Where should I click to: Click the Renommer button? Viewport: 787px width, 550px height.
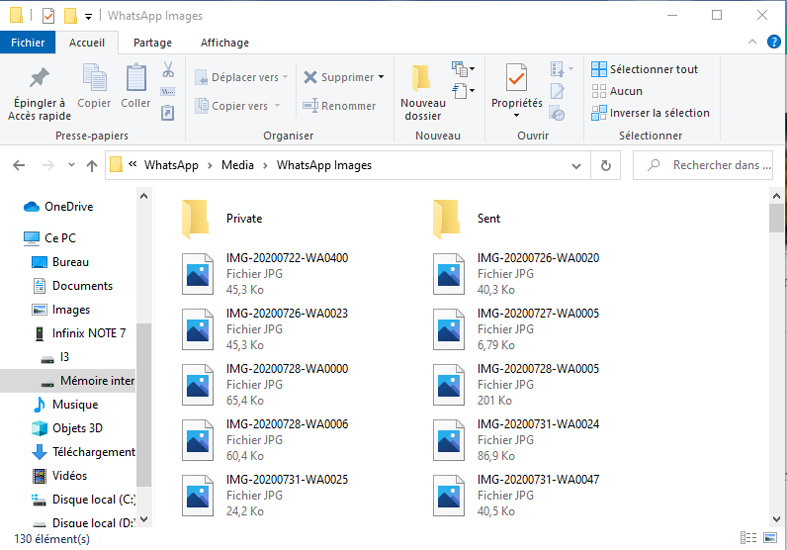point(339,106)
